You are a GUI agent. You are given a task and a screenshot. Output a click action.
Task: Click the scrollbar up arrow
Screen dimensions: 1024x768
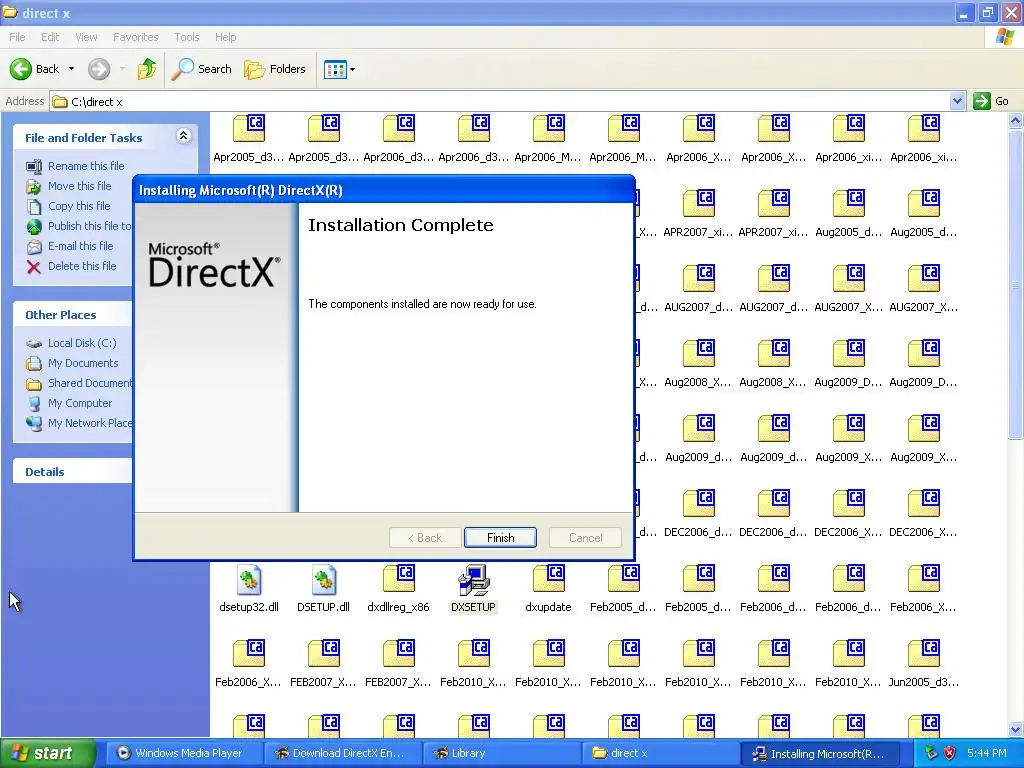[1016, 120]
